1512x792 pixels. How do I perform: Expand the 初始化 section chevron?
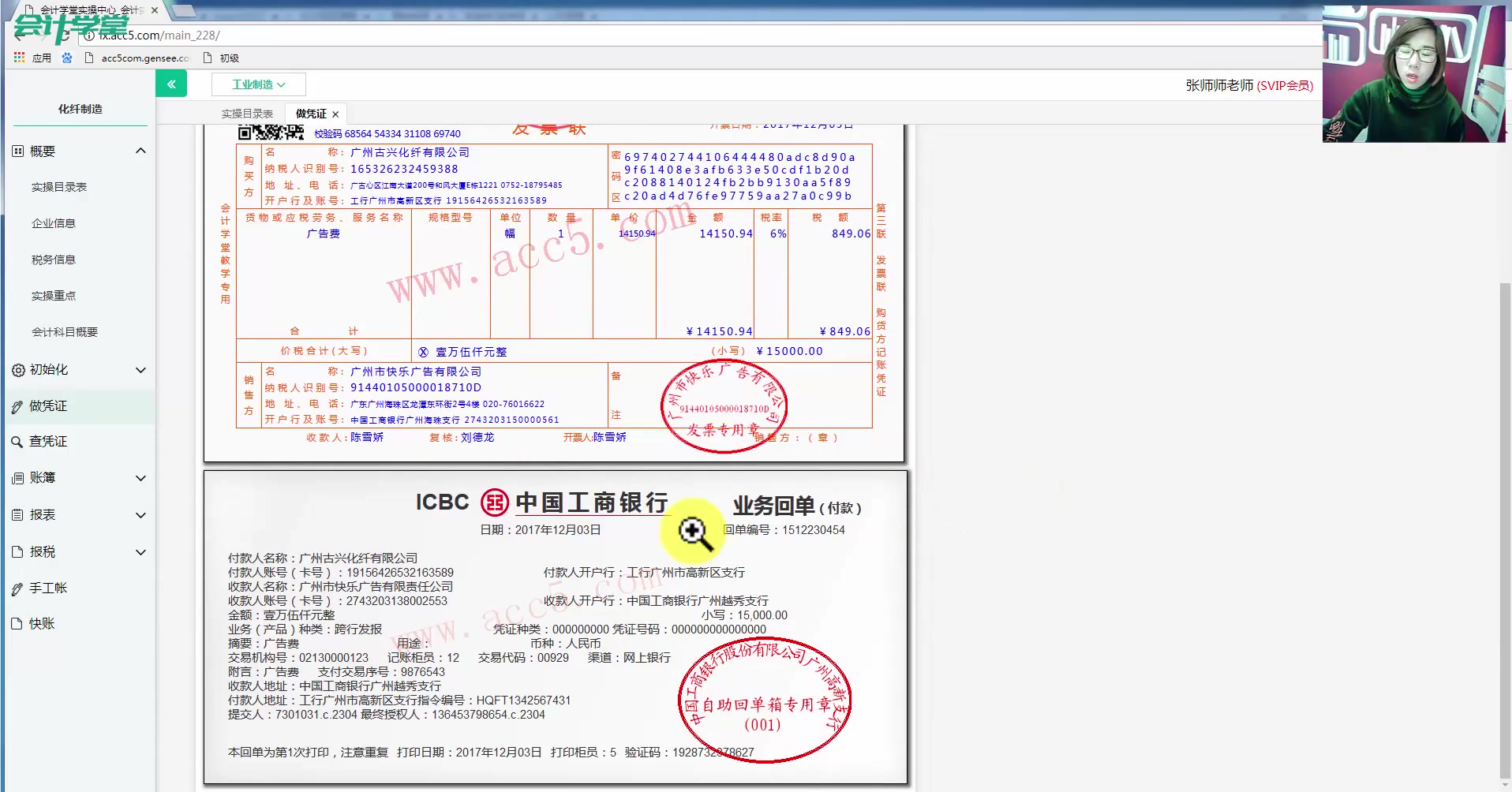pyautogui.click(x=140, y=370)
